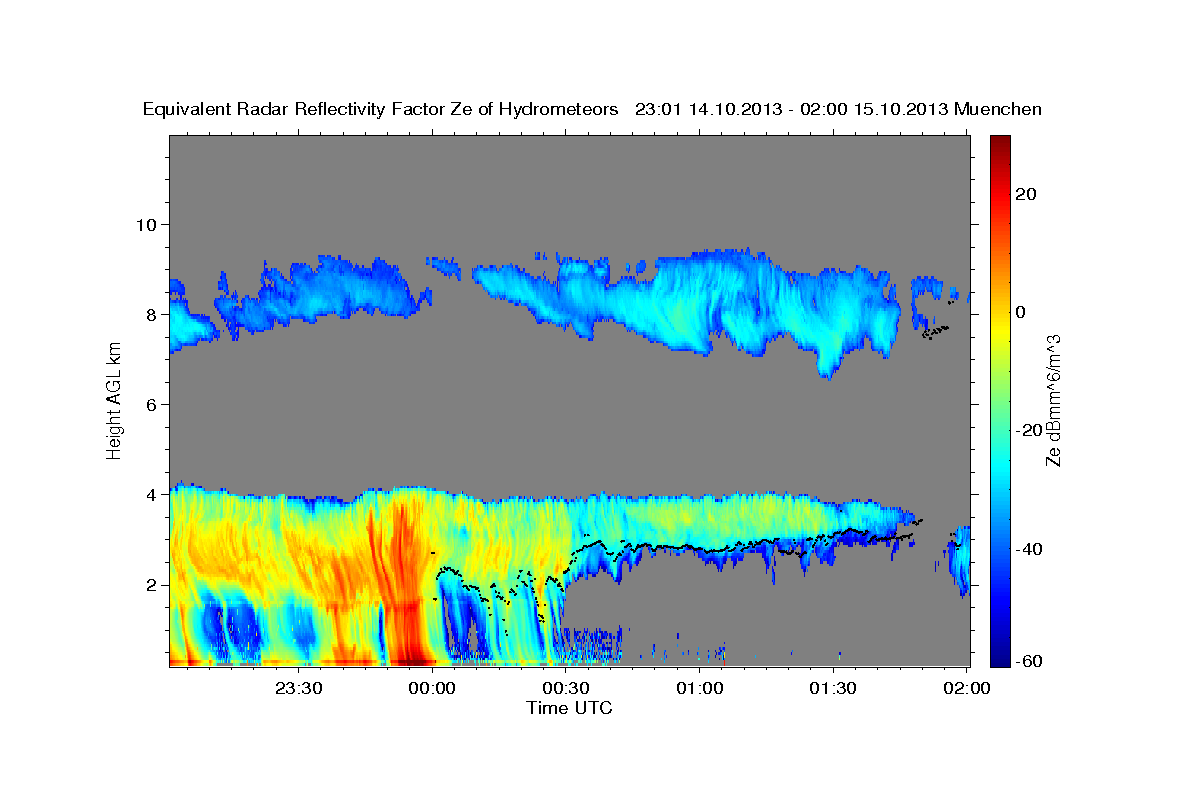The height and width of the screenshot is (800, 1200).
Task: Click the dark red top of the colorbar
Action: tap(1000, 145)
